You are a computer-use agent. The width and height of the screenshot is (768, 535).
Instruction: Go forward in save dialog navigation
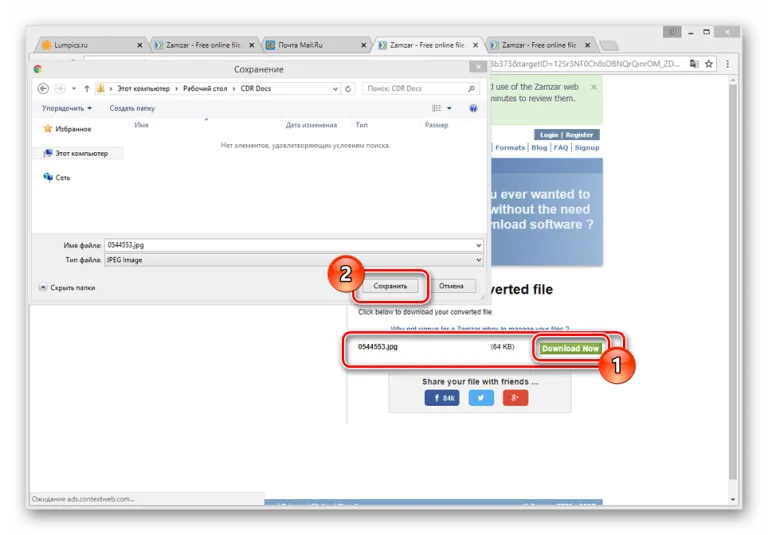tap(60, 89)
